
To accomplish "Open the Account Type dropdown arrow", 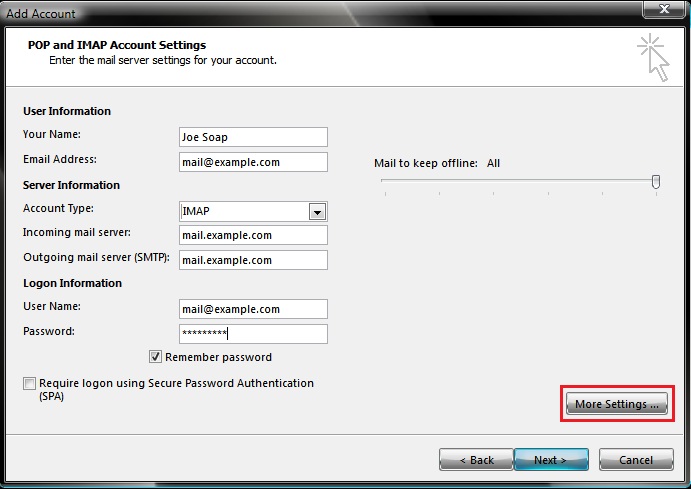I will click(317, 212).
